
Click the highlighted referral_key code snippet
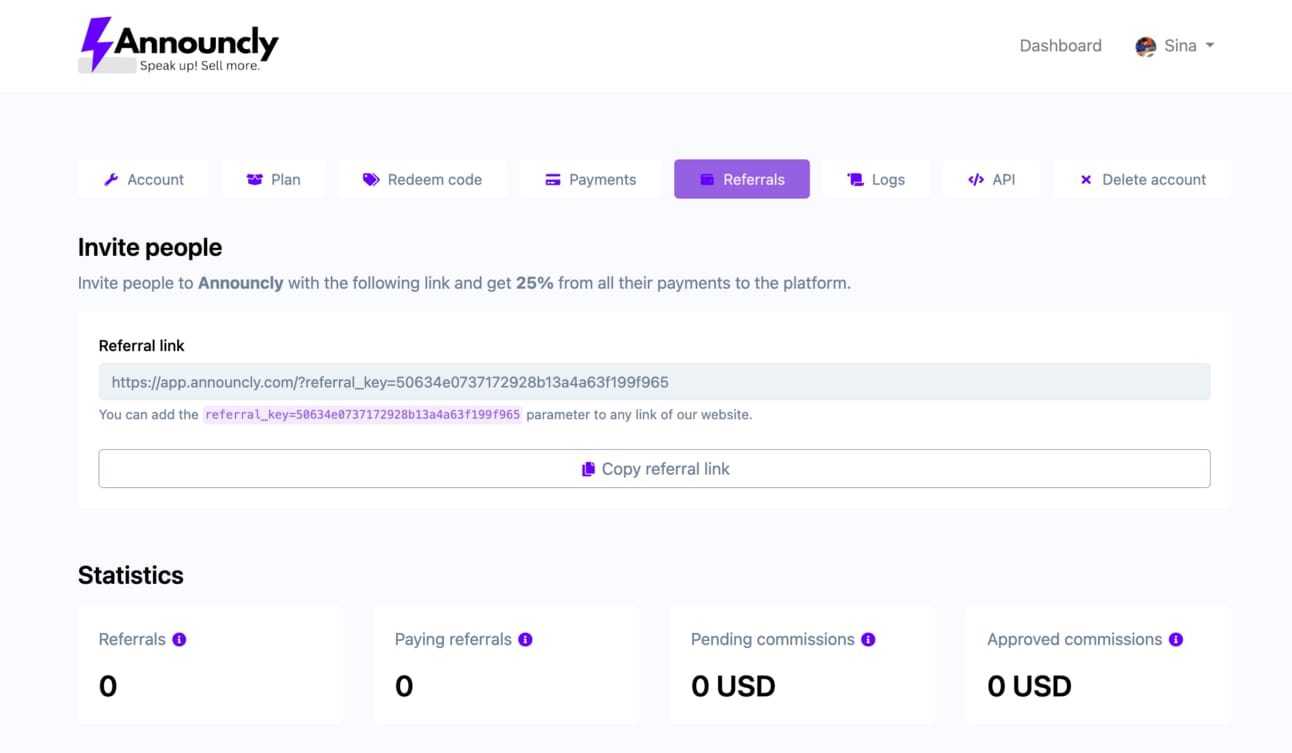(x=363, y=414)
